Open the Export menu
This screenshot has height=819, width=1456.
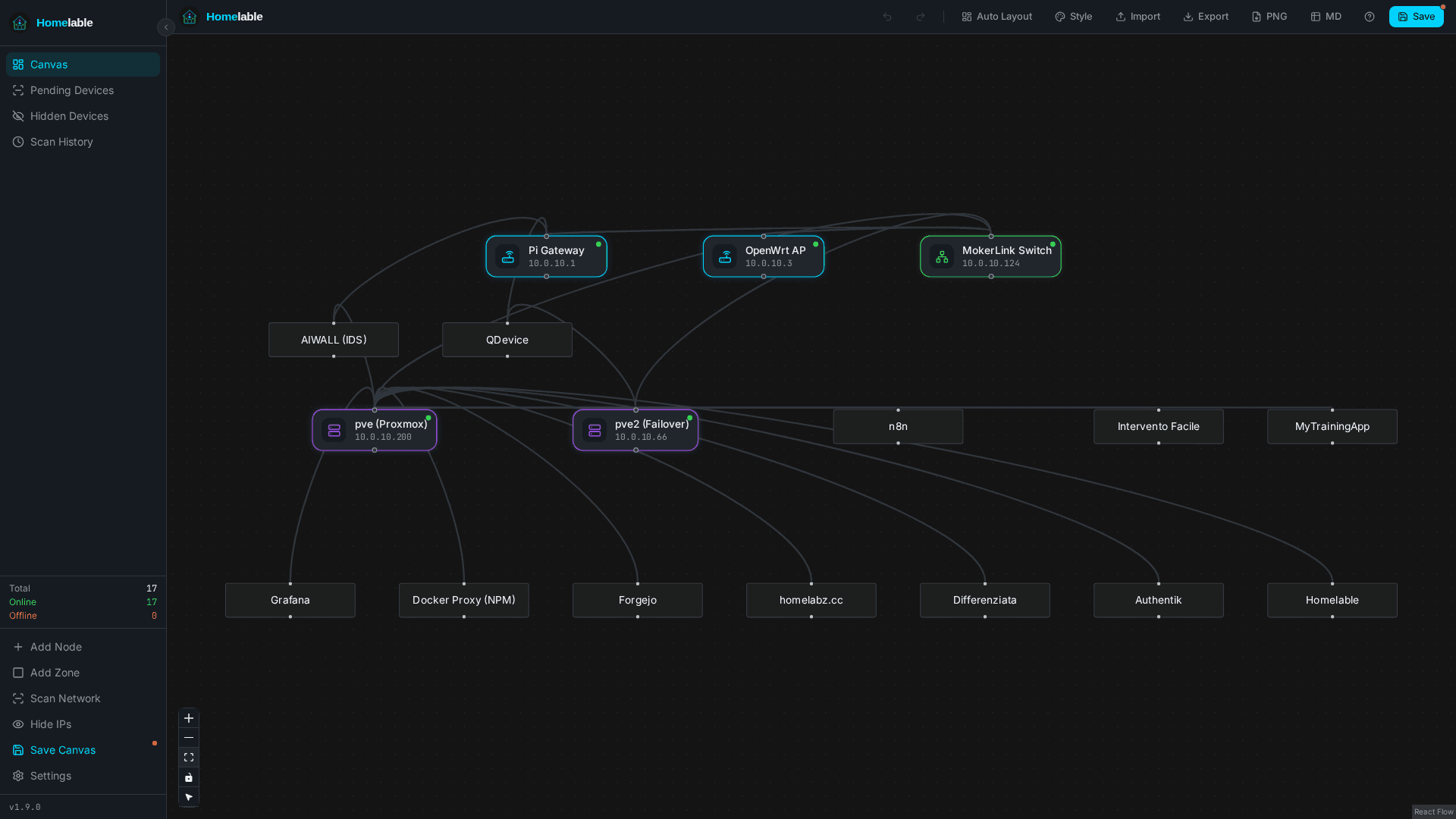(1206, 17)
